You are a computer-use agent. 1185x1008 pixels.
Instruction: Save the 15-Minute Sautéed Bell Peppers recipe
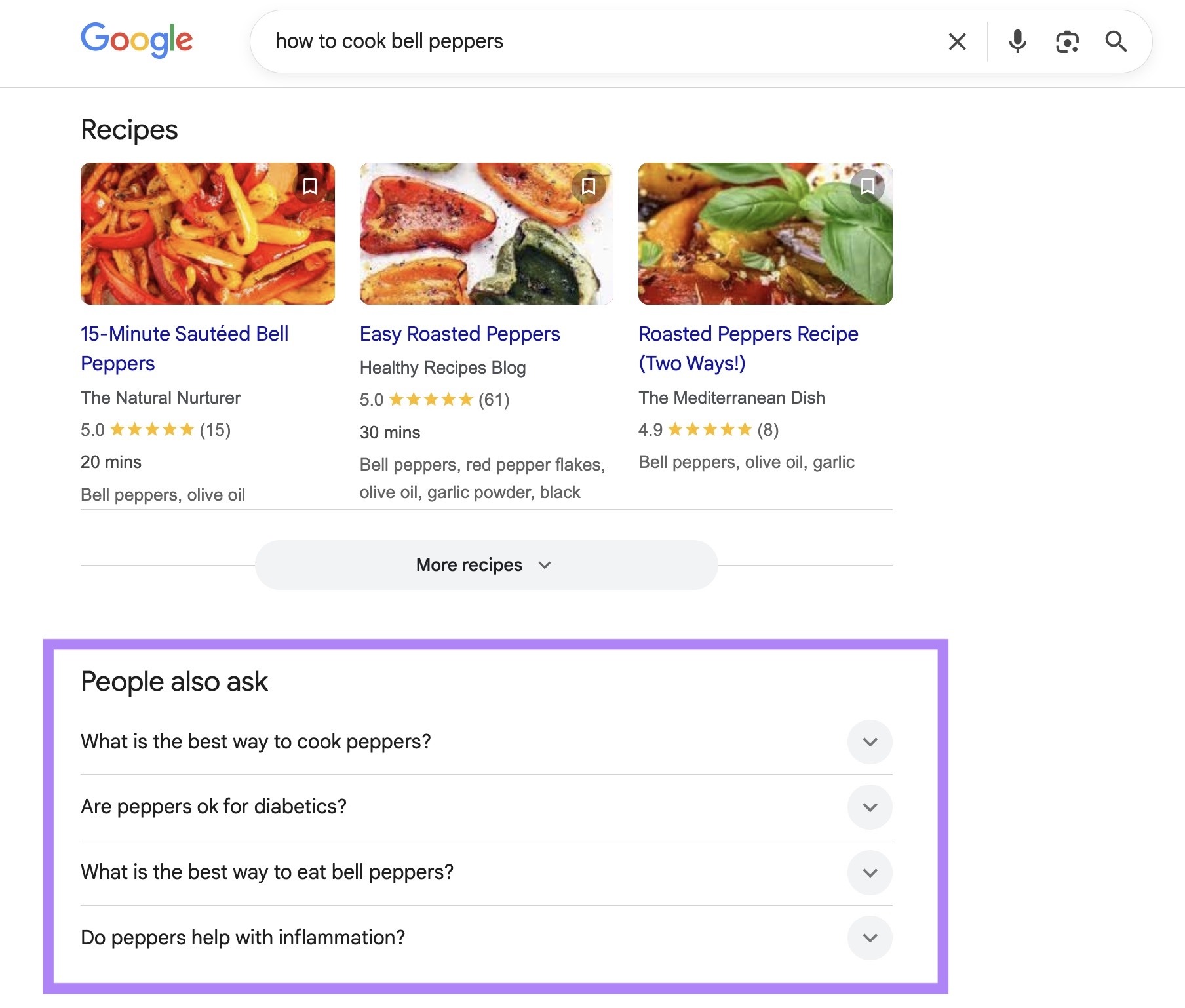[x=309, y=187]
